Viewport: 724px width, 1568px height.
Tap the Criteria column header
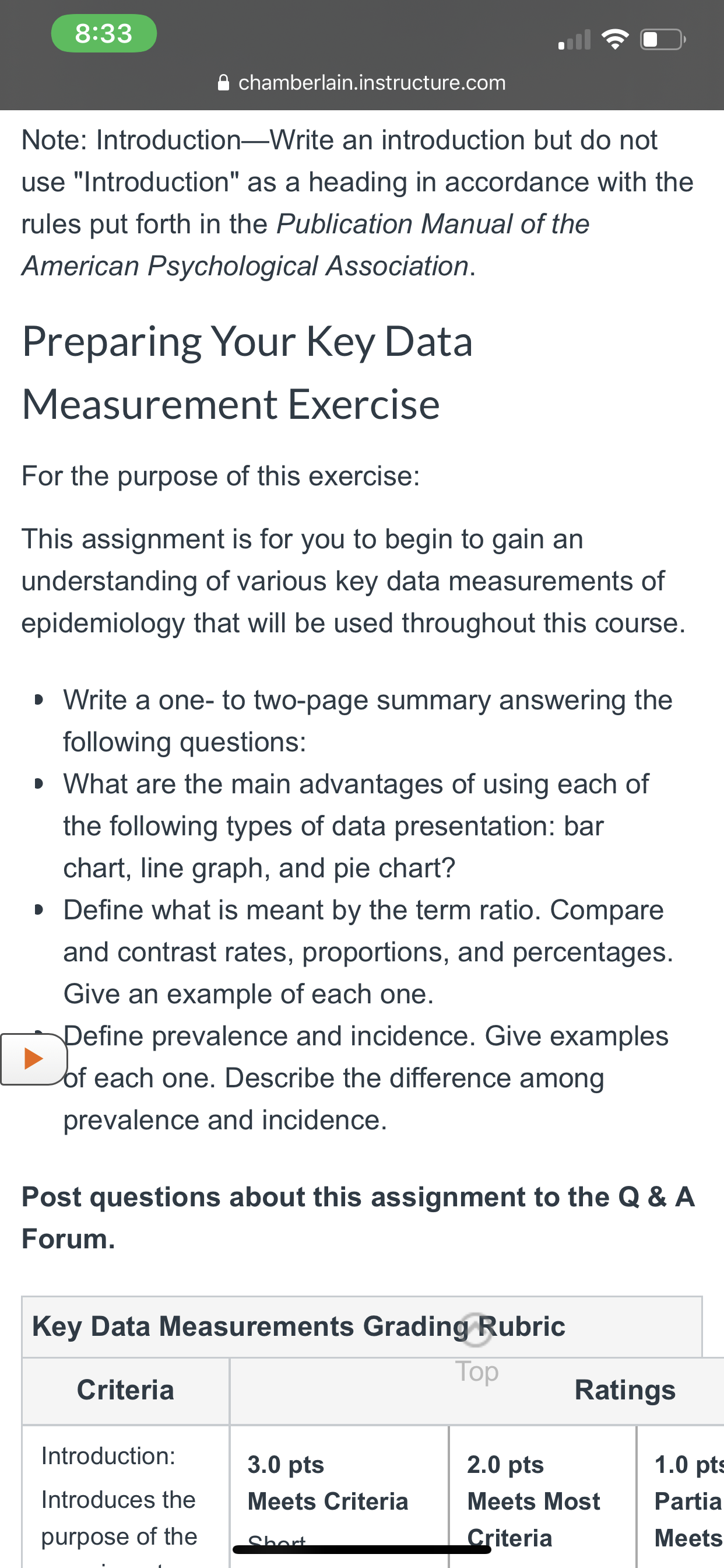125,1390
